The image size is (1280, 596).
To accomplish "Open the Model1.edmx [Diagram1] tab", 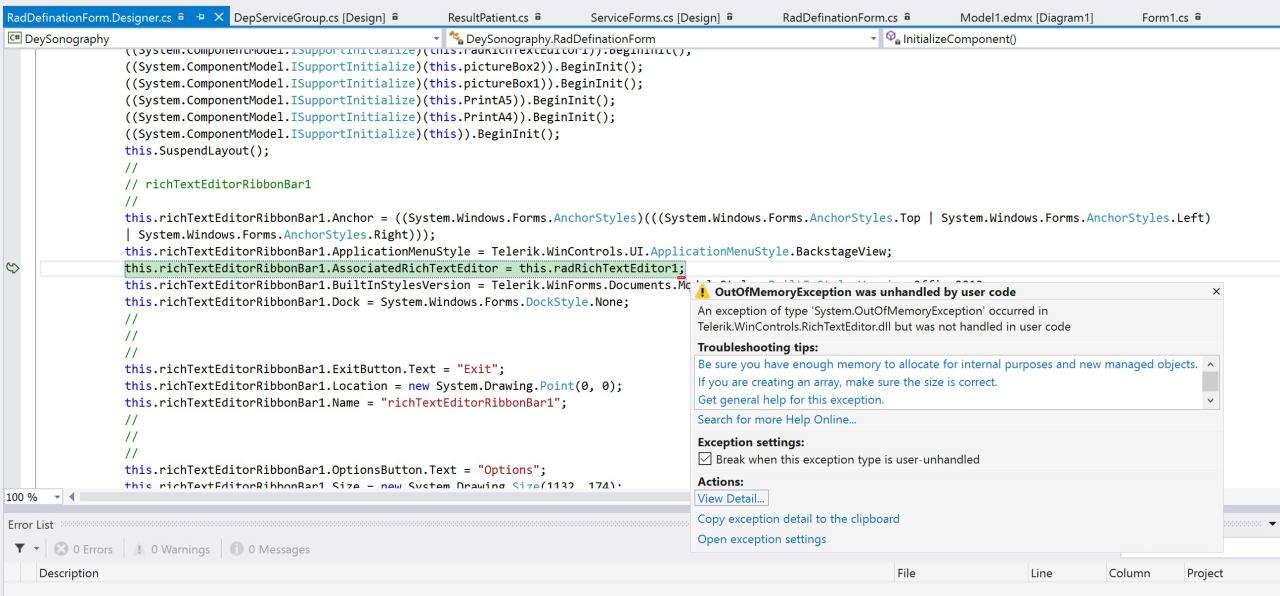I will 1026,17.
